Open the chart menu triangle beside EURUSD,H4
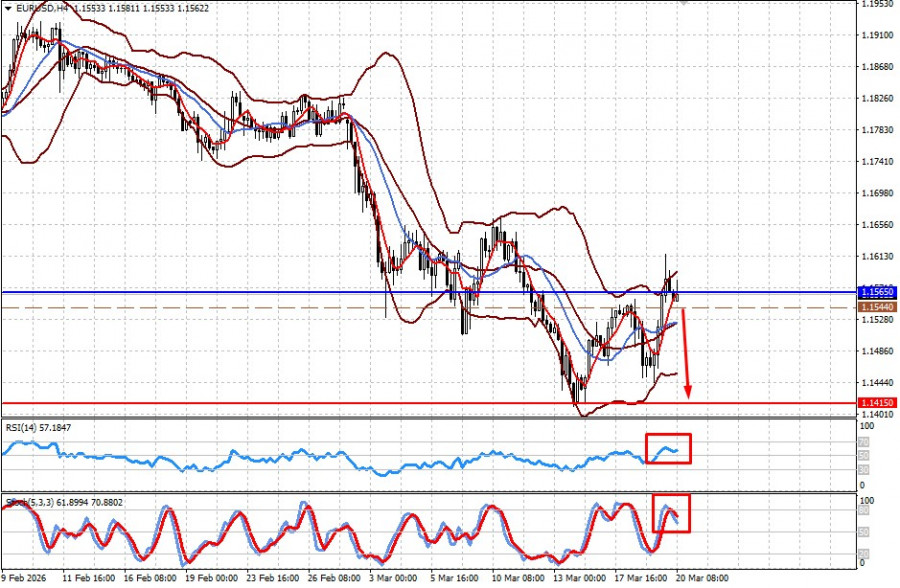This screenshot has width=900, height=588. [7, 9]
